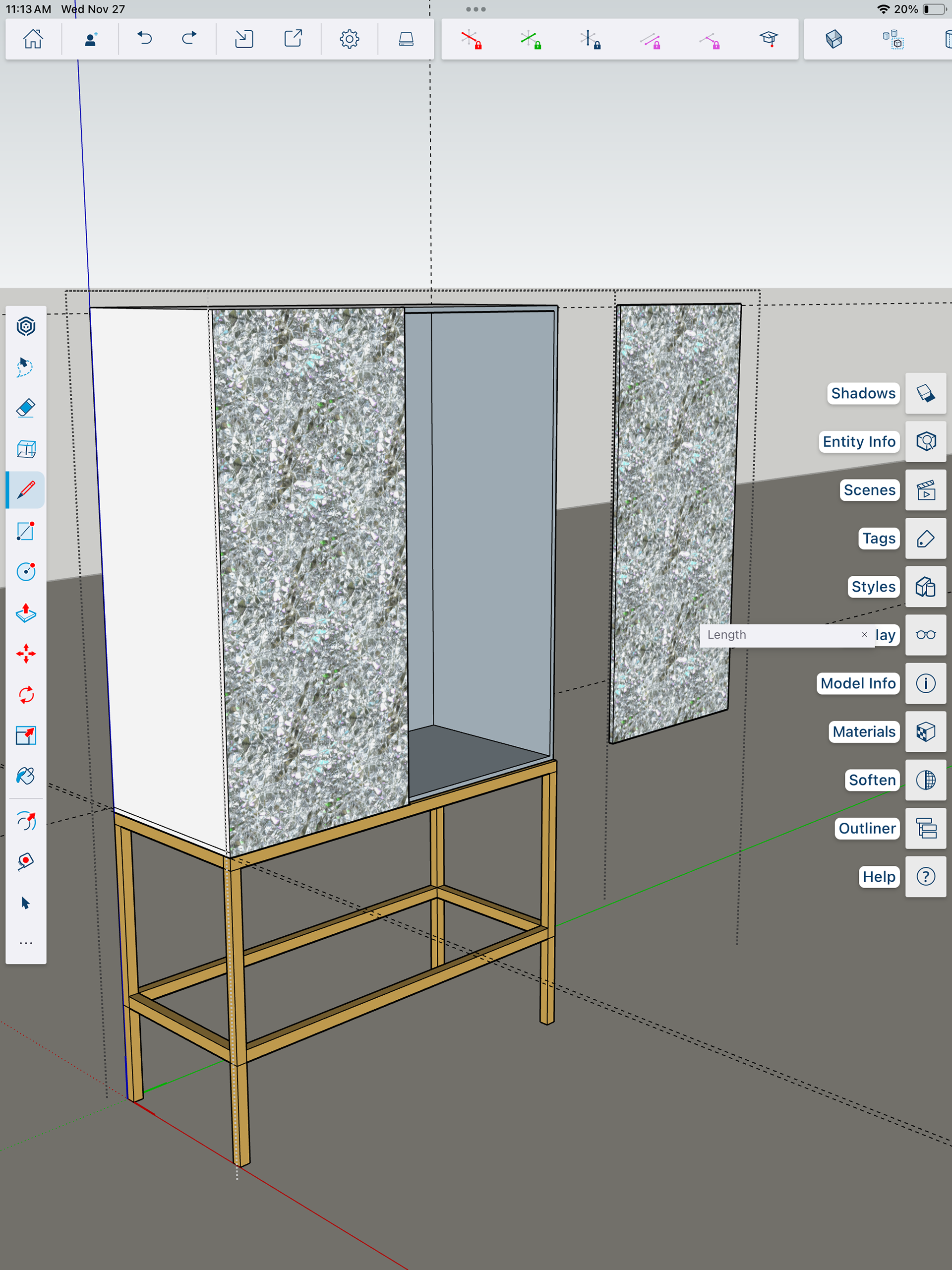Select the Paint Bucket tool
Viewport: 952px width, 1270px height.
[26, 776]
